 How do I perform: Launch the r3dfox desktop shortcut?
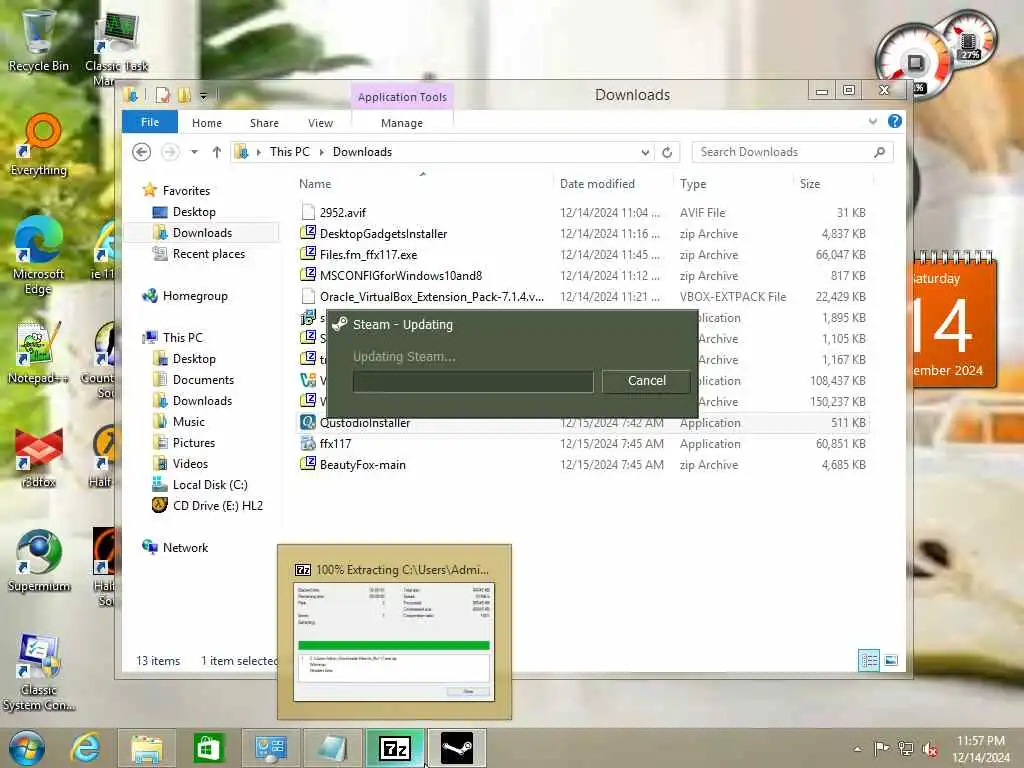[39, 457]
